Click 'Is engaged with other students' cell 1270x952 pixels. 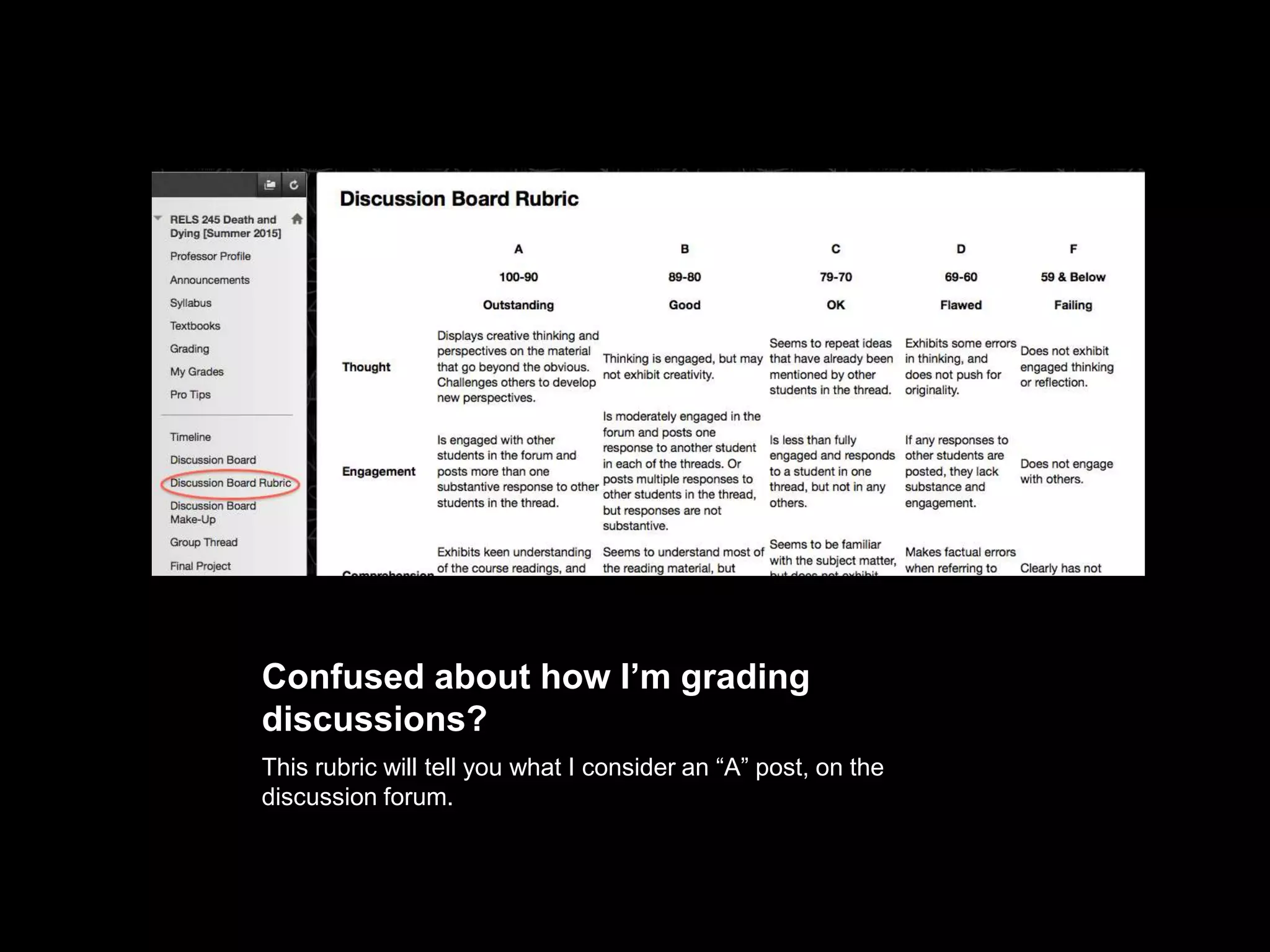coord(518,472)
